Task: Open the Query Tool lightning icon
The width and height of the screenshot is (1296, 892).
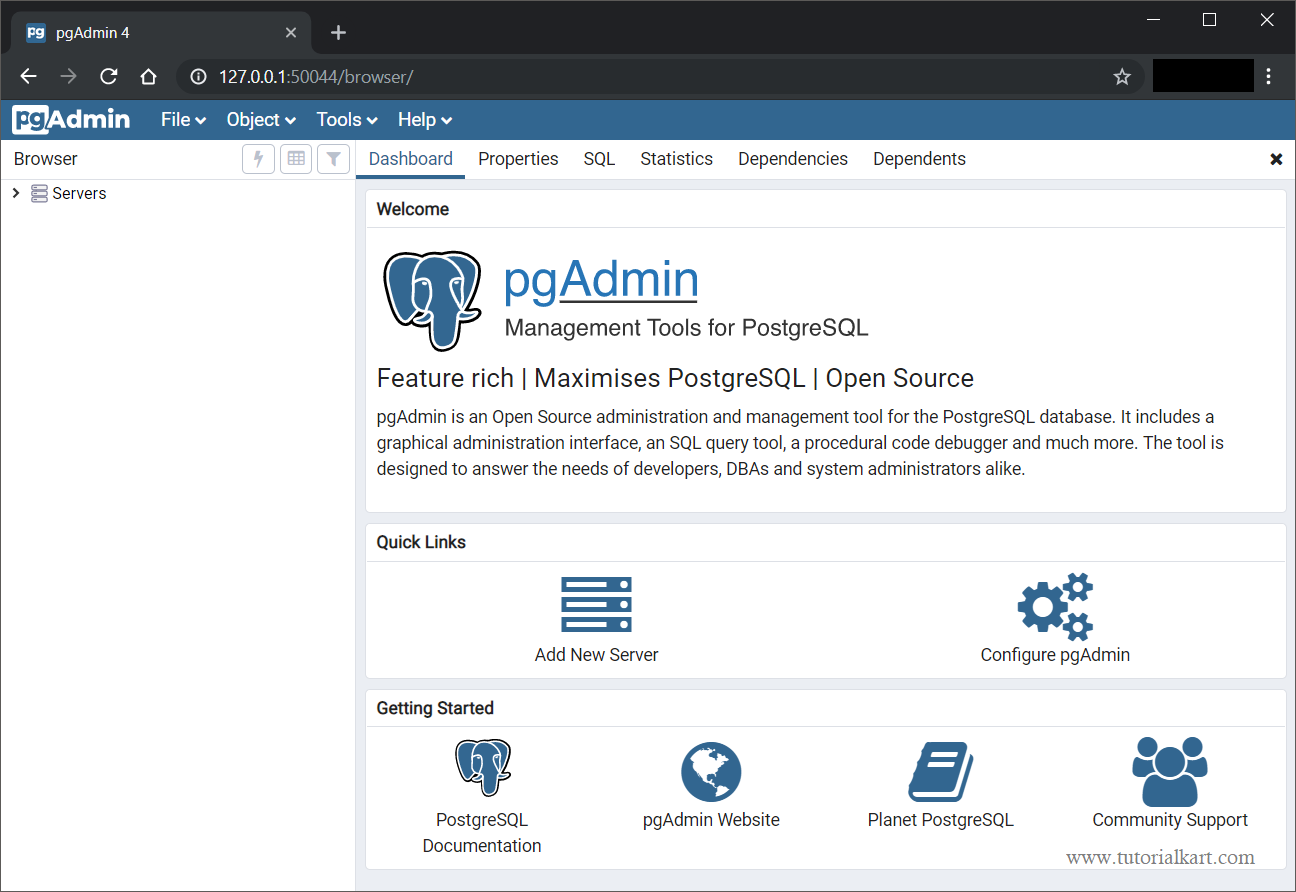Action: [x=258, y=158]
